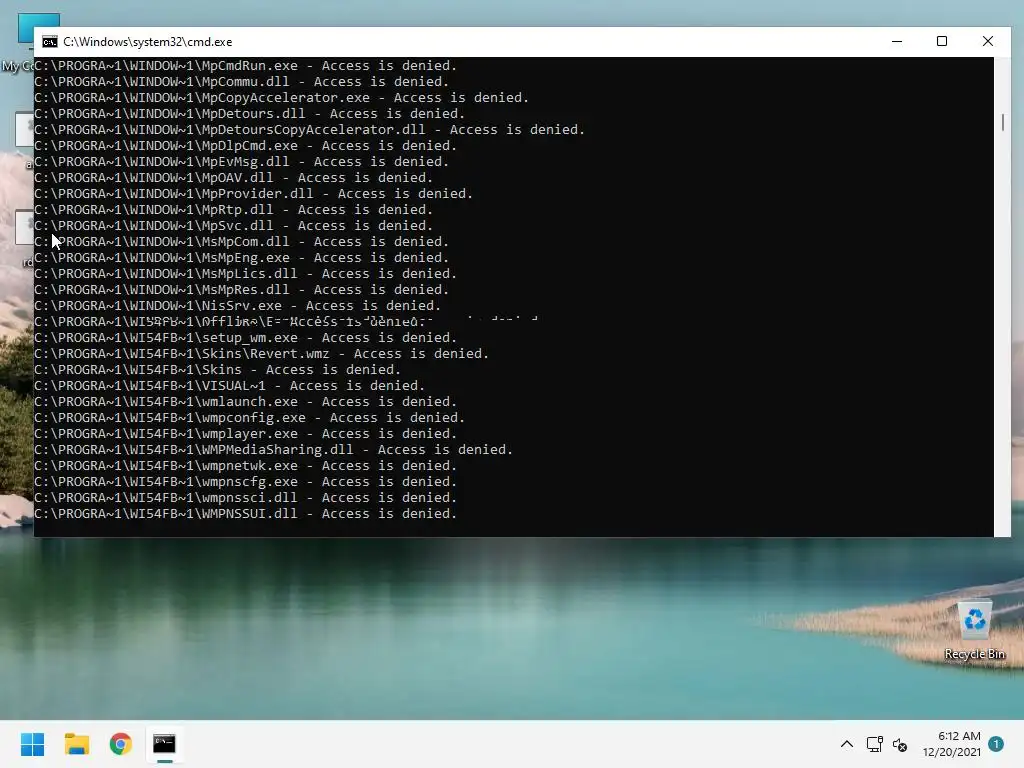Click the wmplayer.exe output line
Screen dimensions: 1024x768
pos(246,434)
